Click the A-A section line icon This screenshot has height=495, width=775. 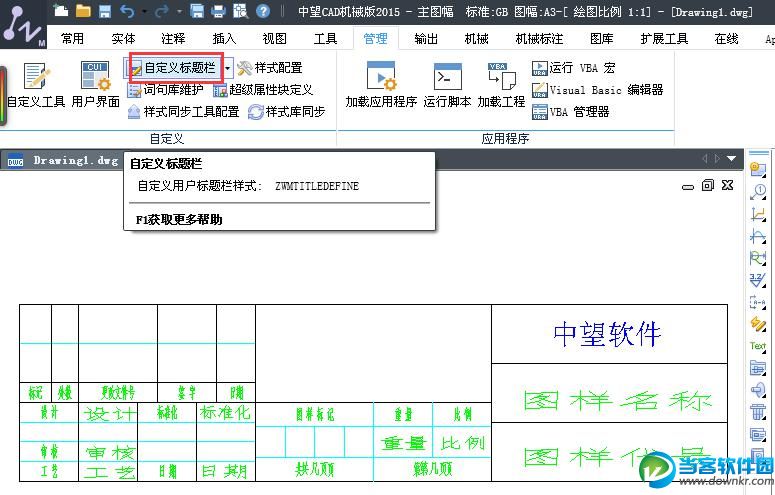[758, 302]
